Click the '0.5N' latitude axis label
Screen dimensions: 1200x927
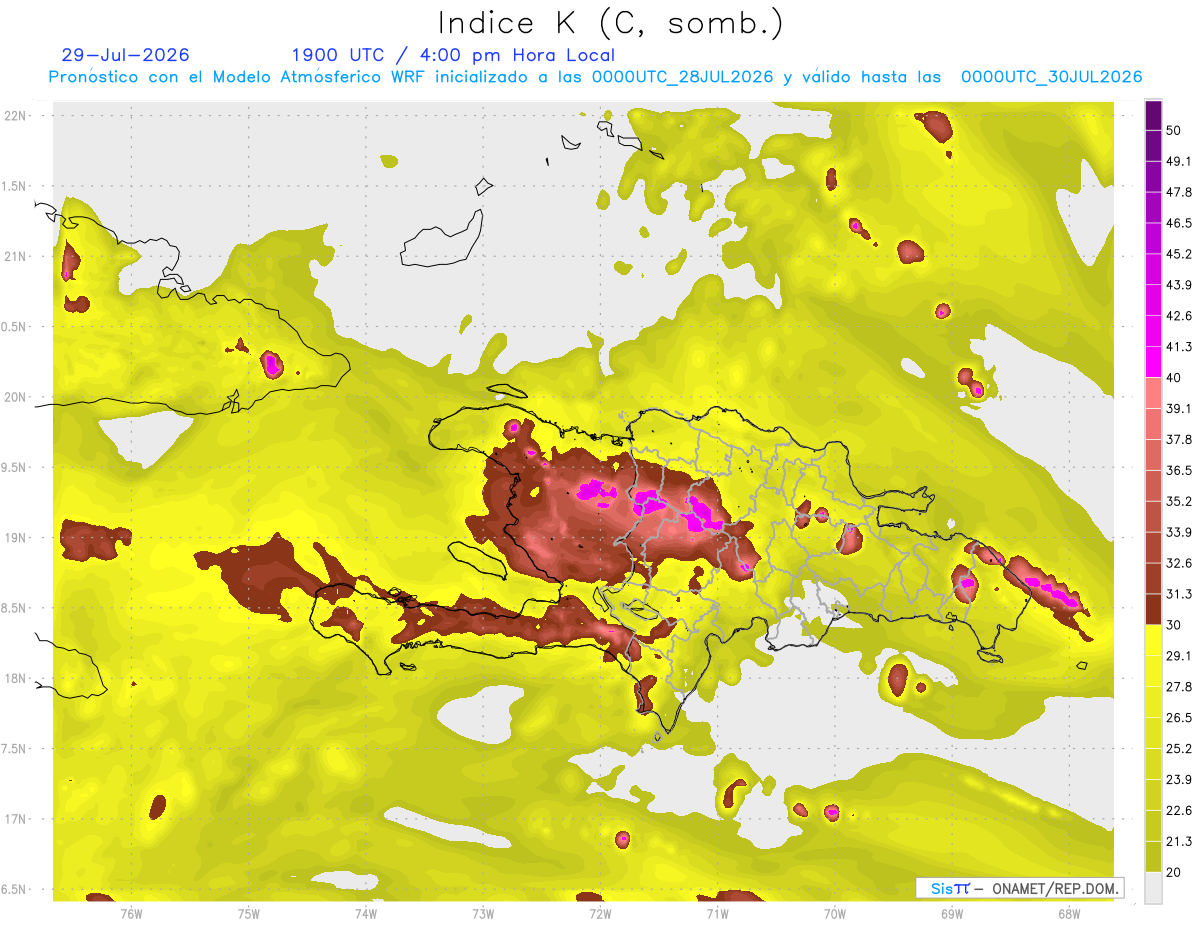click(x=15, y=327)
